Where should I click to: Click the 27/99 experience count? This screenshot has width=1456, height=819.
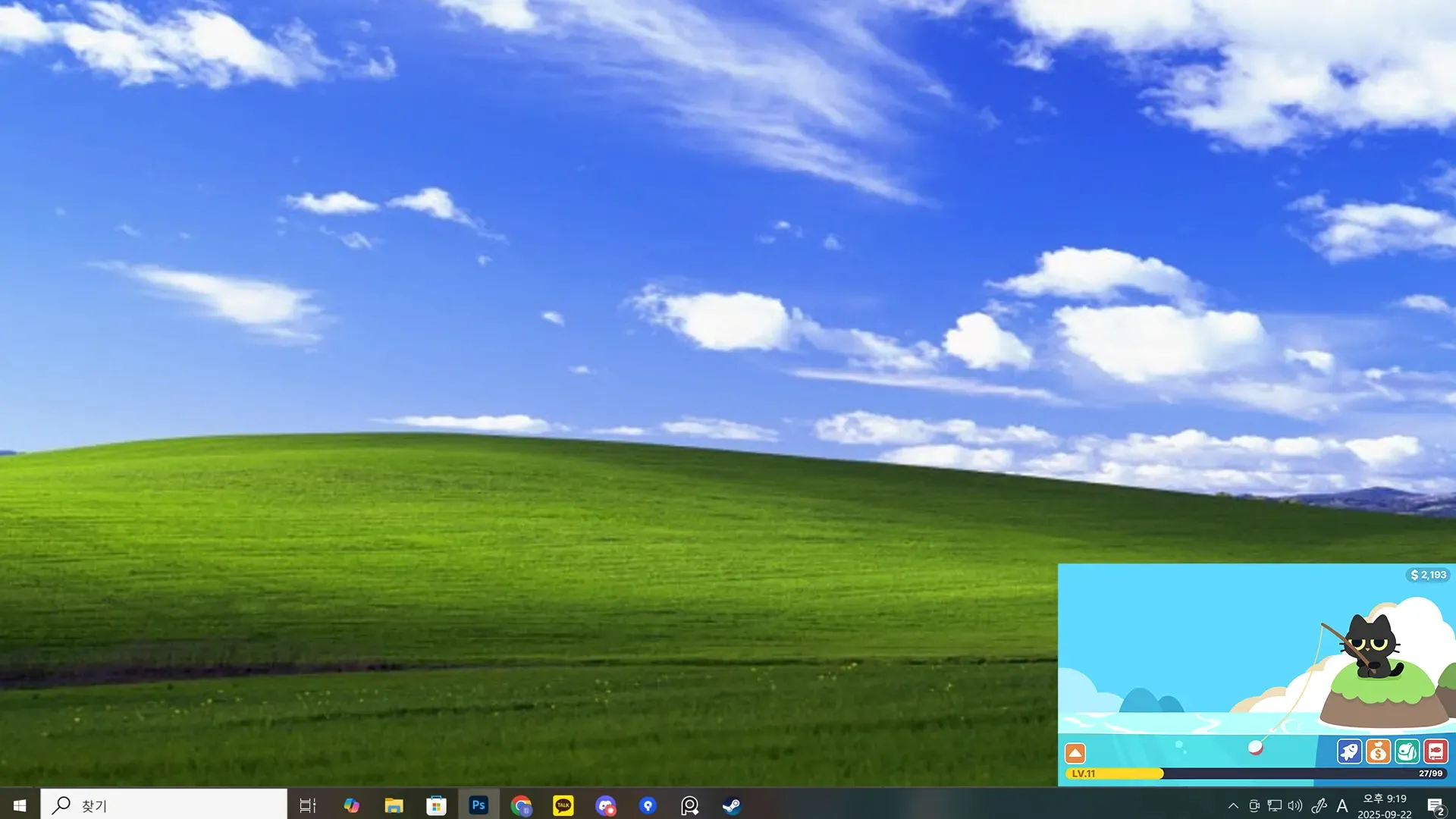[1430, 773]
